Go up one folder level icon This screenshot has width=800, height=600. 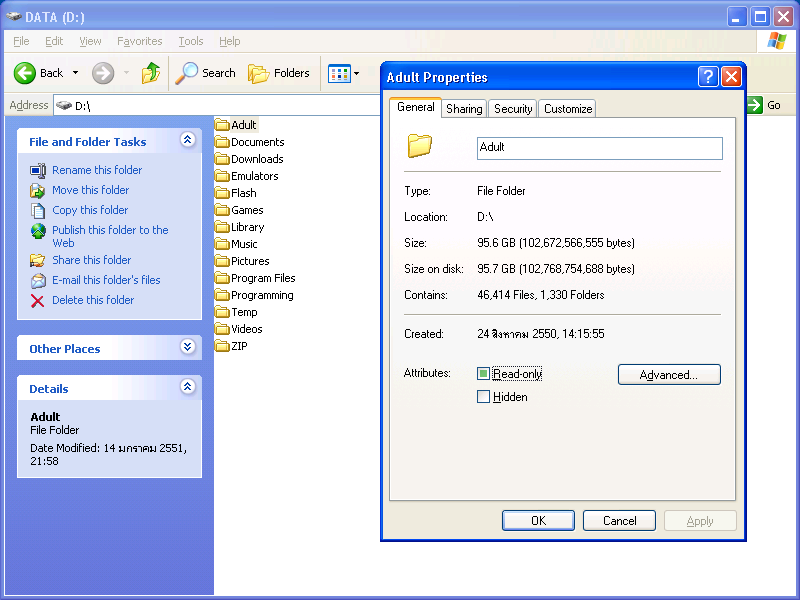(x=151, y=73)
